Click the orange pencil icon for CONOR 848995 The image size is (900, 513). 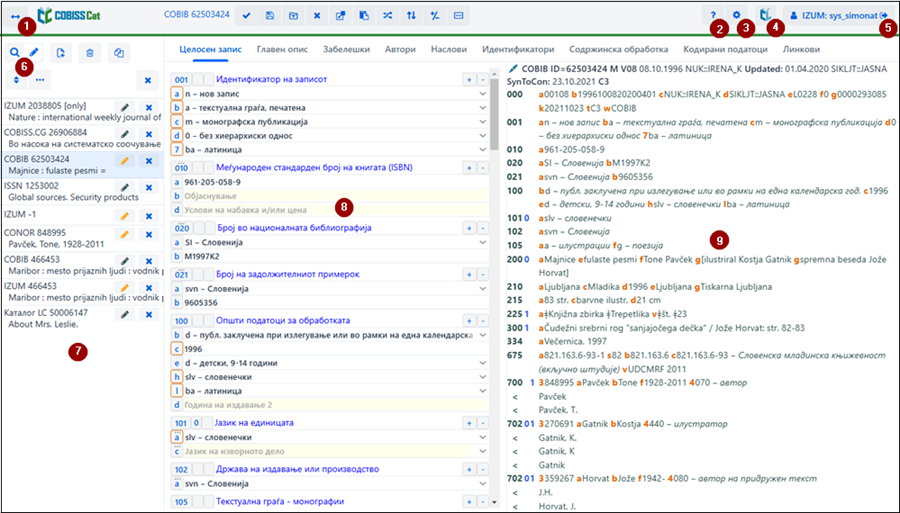coord(125,234)
